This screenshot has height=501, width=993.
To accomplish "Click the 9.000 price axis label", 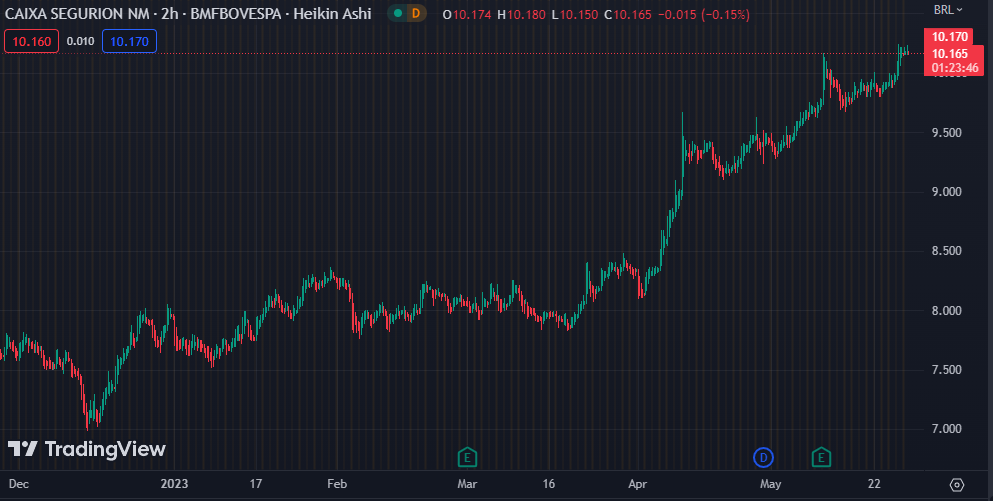I will pos(946,192).
